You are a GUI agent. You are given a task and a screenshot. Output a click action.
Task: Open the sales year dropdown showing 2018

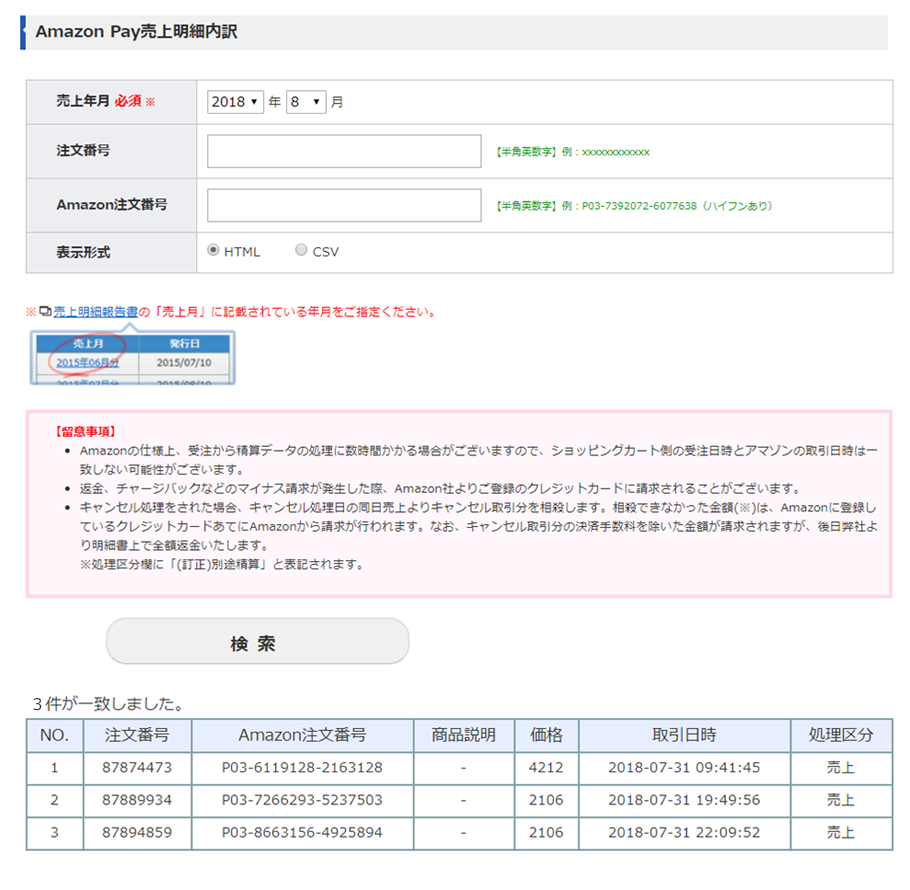tap(235, 102)
